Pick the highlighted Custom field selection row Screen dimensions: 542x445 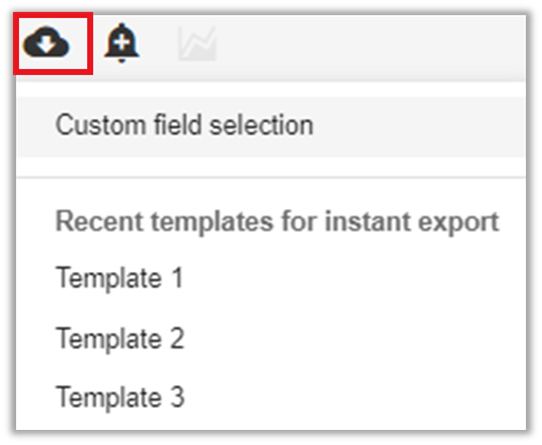click(x=271, y=127)
